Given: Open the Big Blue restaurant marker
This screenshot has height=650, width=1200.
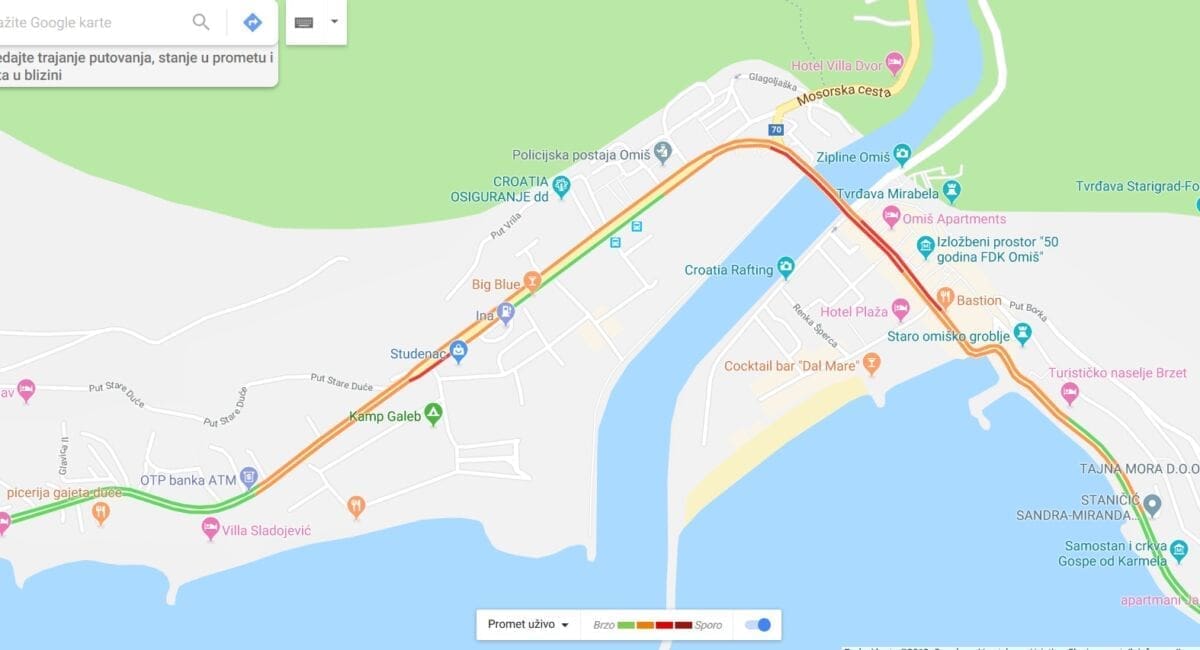Looking at the screenshot, I should coord(532,281).
